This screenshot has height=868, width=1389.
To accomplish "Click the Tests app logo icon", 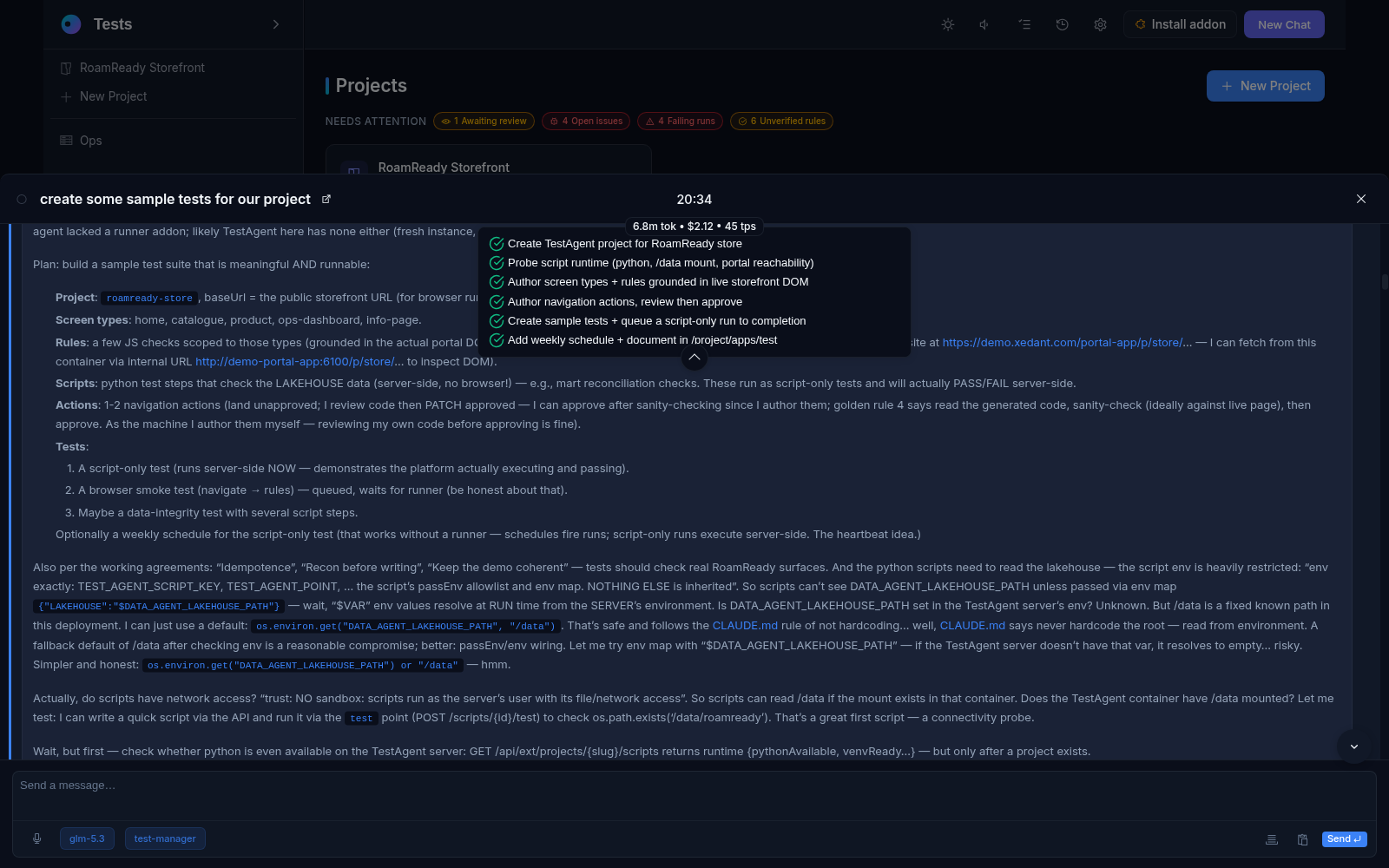I will [x=71, y=24].
